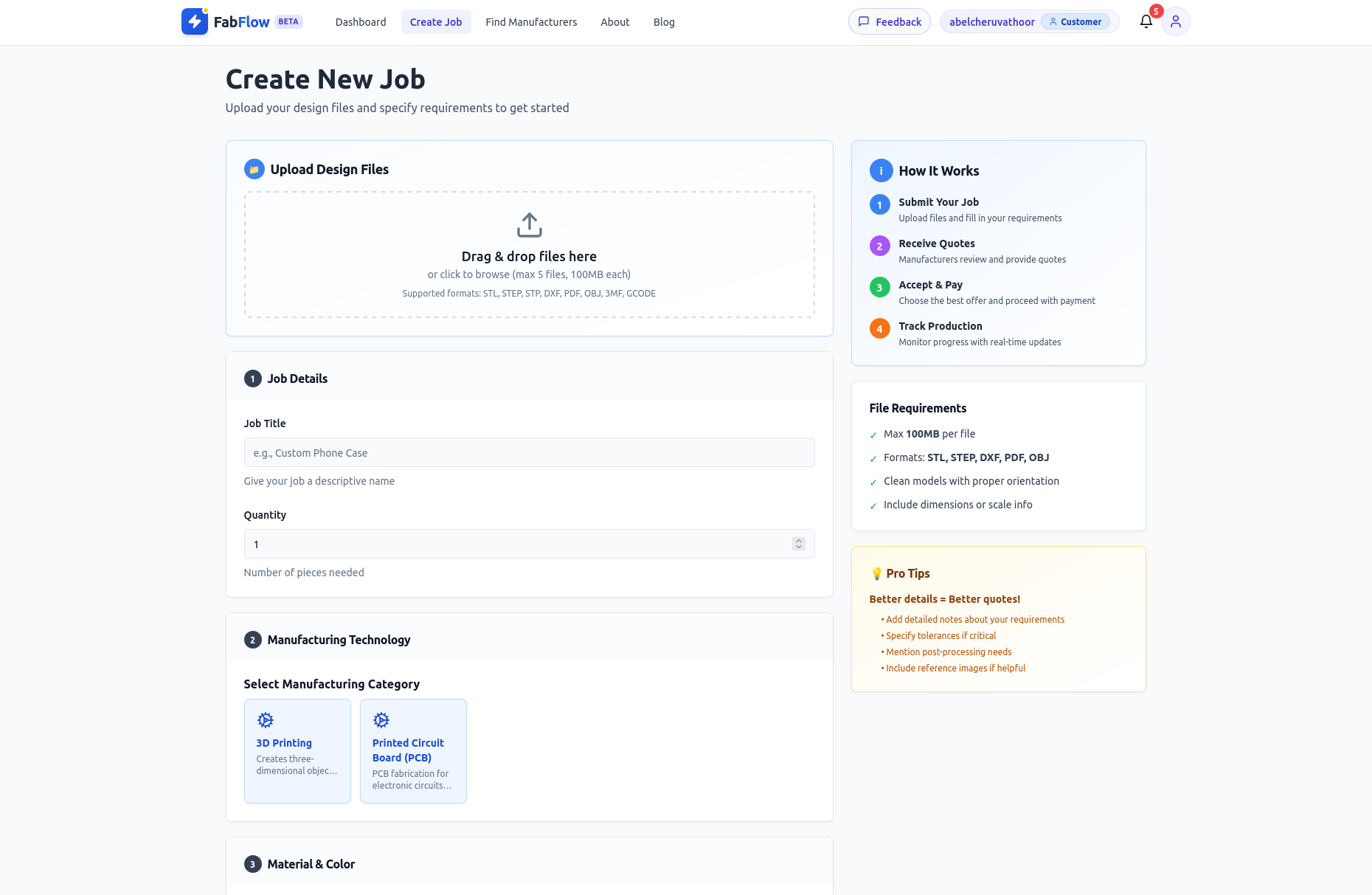
Task: Click the Drag & drop files here zone
Action: coord(530,255)
